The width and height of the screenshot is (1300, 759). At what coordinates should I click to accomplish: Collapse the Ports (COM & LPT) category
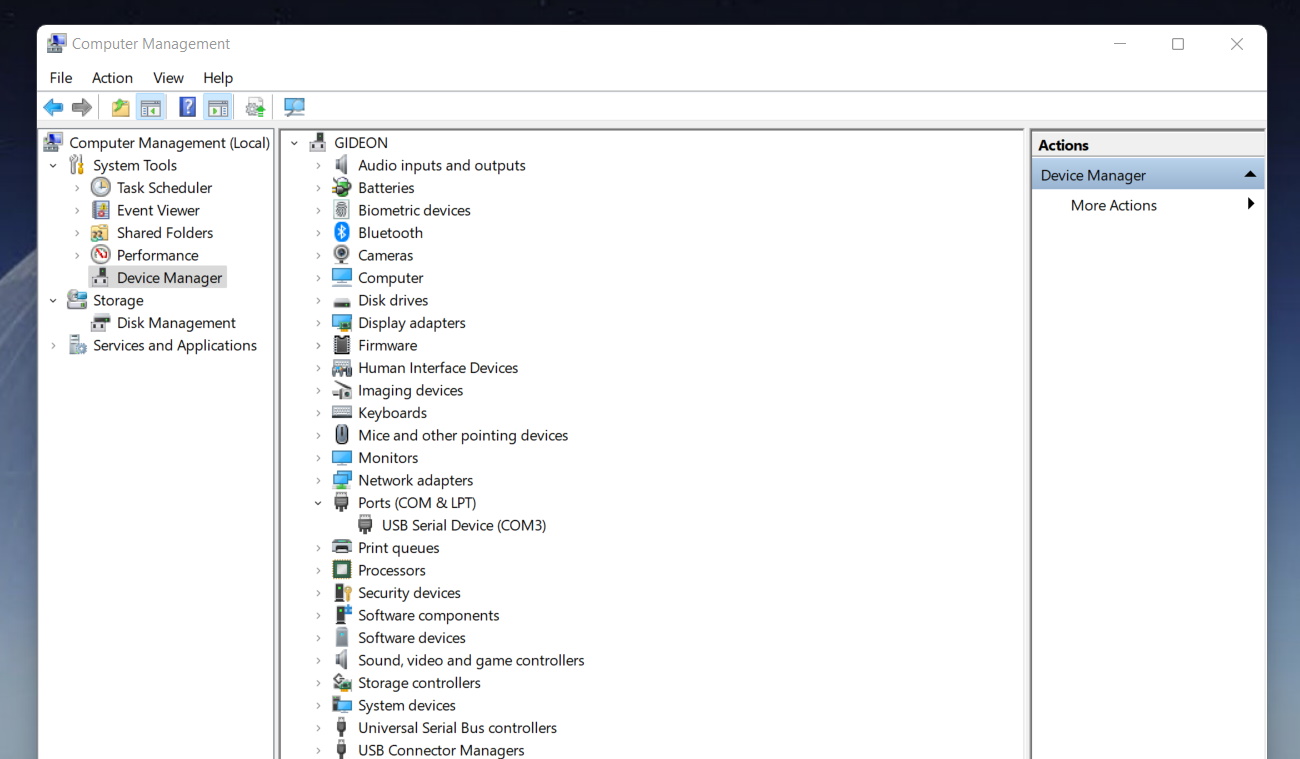click(318, 502)
